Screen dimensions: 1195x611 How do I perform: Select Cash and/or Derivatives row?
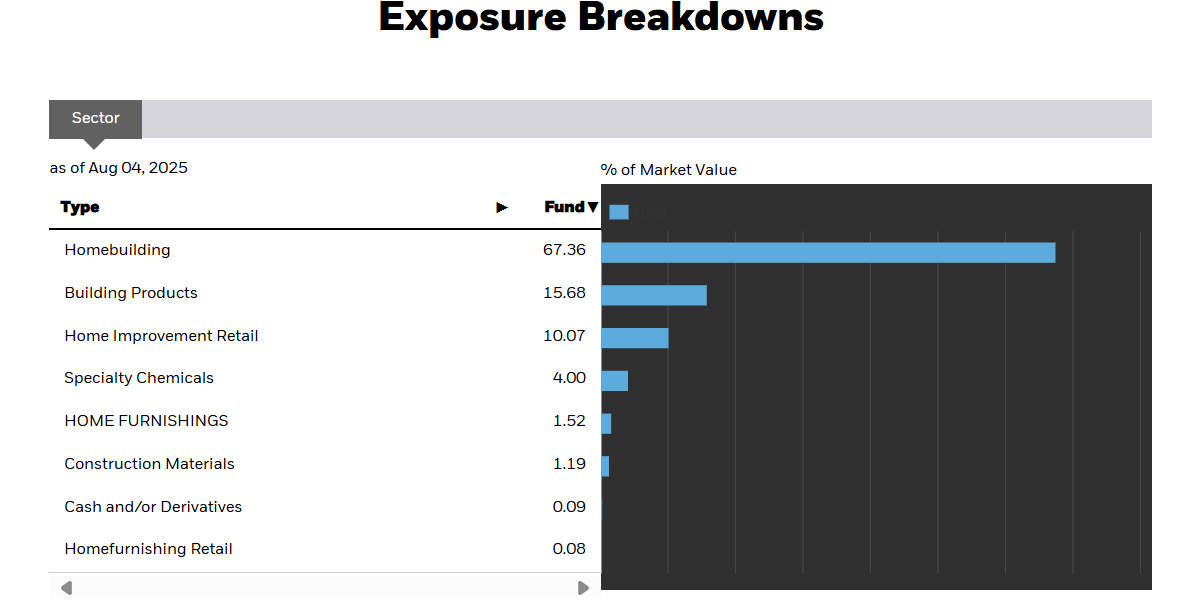tap(153, 507)
